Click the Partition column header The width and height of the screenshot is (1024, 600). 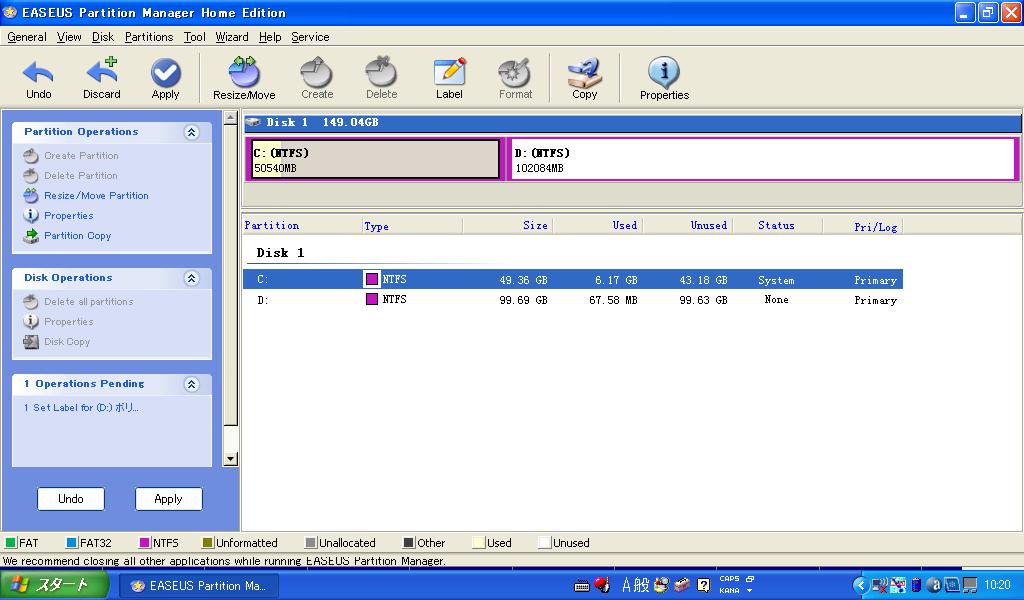pos(302,225)
